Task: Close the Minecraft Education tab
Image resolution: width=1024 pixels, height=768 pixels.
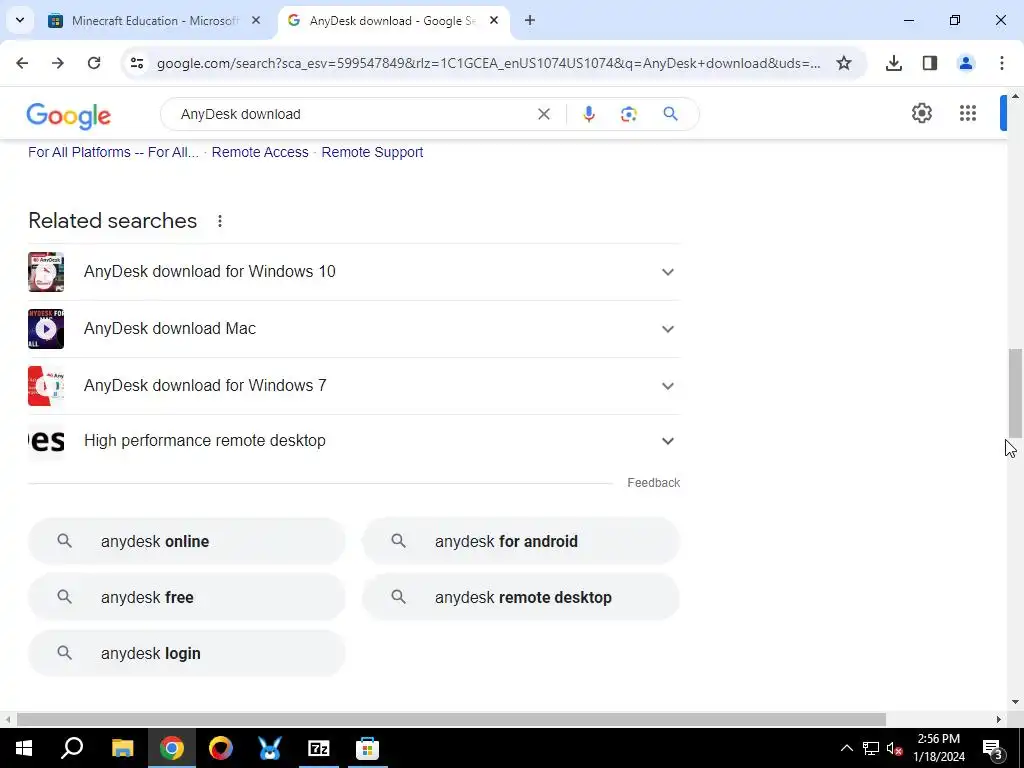Action: [x=256, y=20]
